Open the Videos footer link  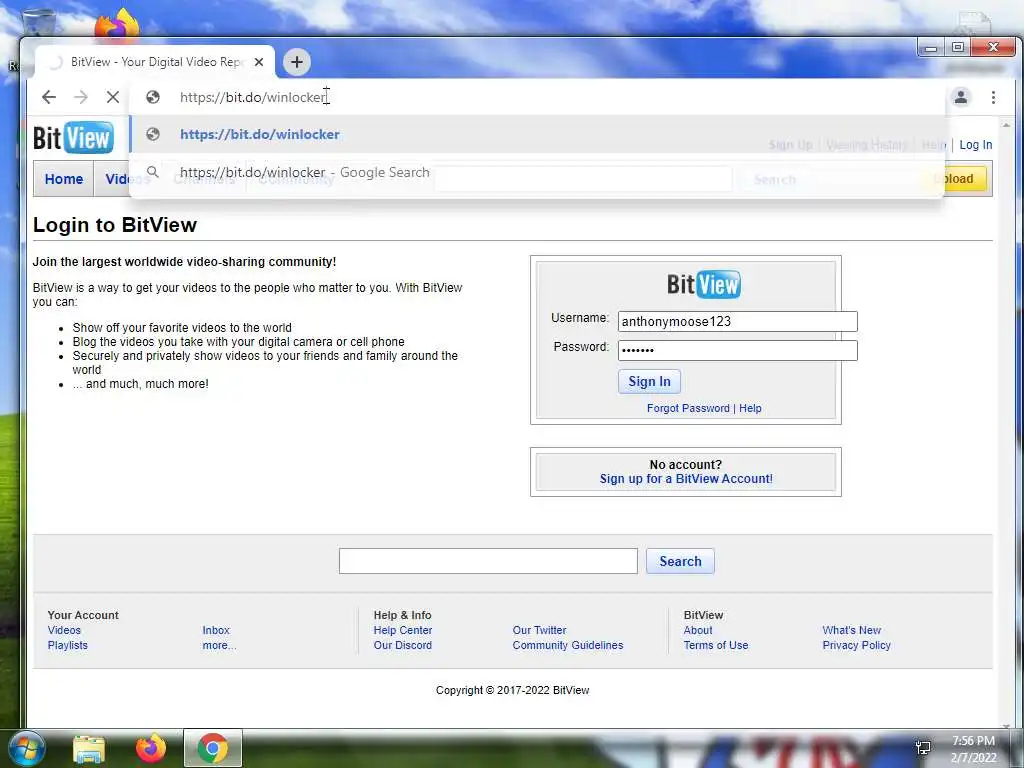64,630
